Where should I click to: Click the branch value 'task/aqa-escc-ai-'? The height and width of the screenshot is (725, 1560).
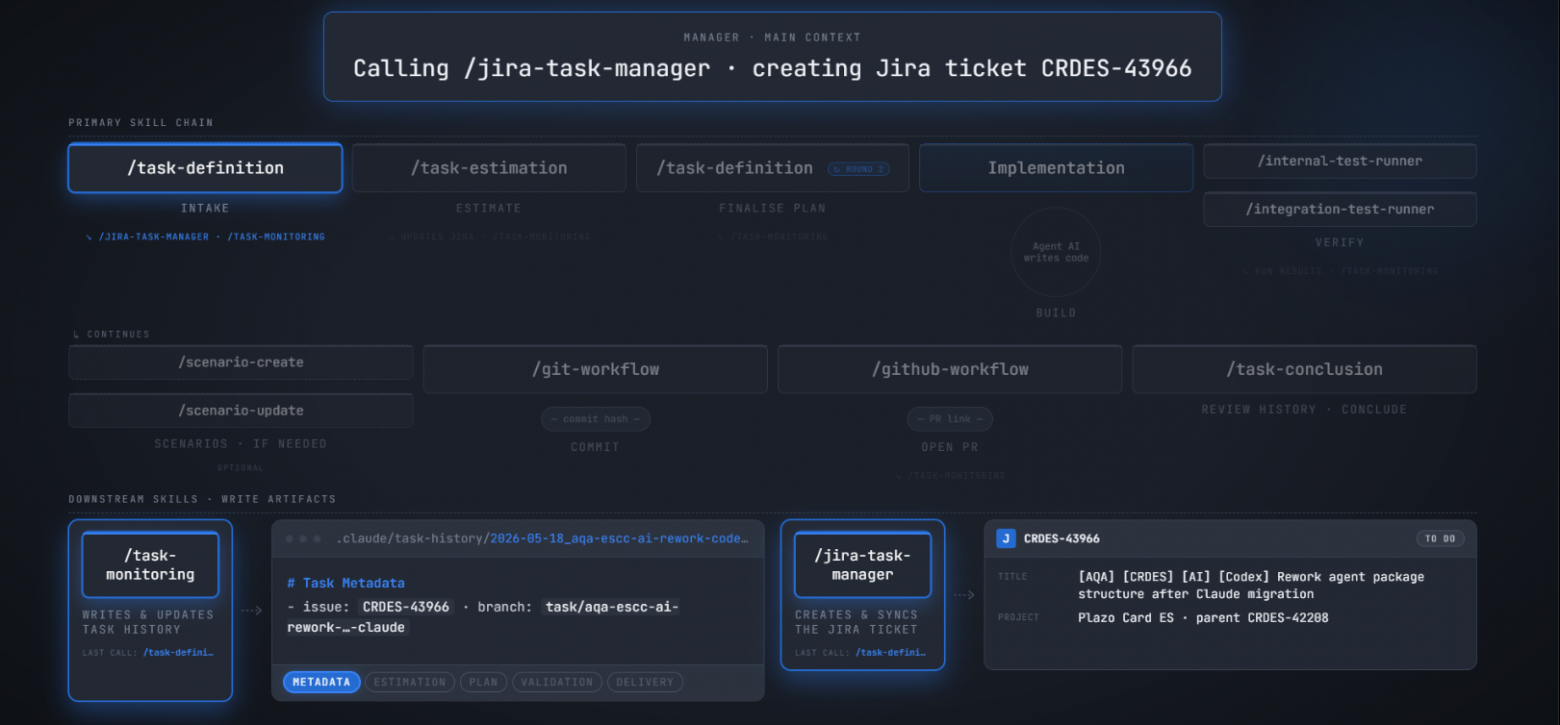click(x=612, y=607)
